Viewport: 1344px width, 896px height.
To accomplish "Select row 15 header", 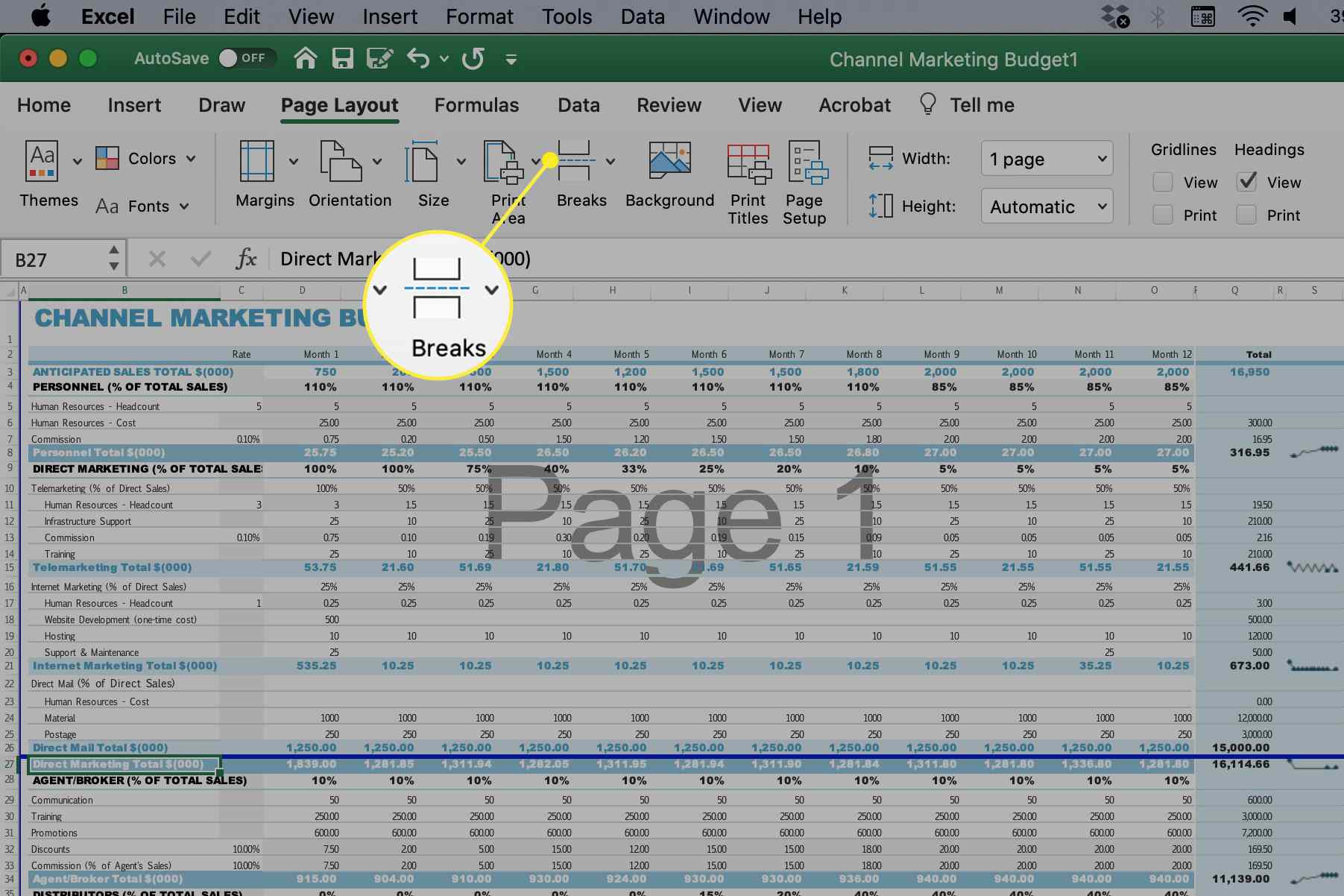I will pyautogui.click(x=10, y=567).
